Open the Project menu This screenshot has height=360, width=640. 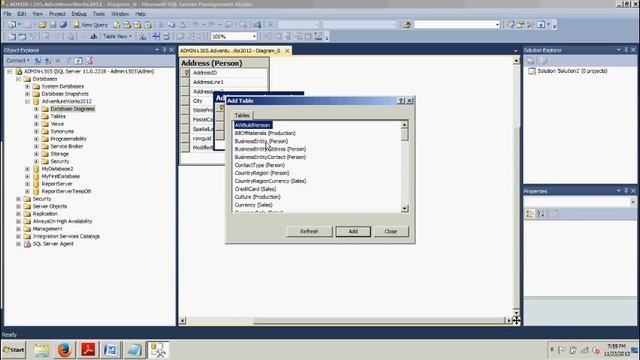point(57,14)
